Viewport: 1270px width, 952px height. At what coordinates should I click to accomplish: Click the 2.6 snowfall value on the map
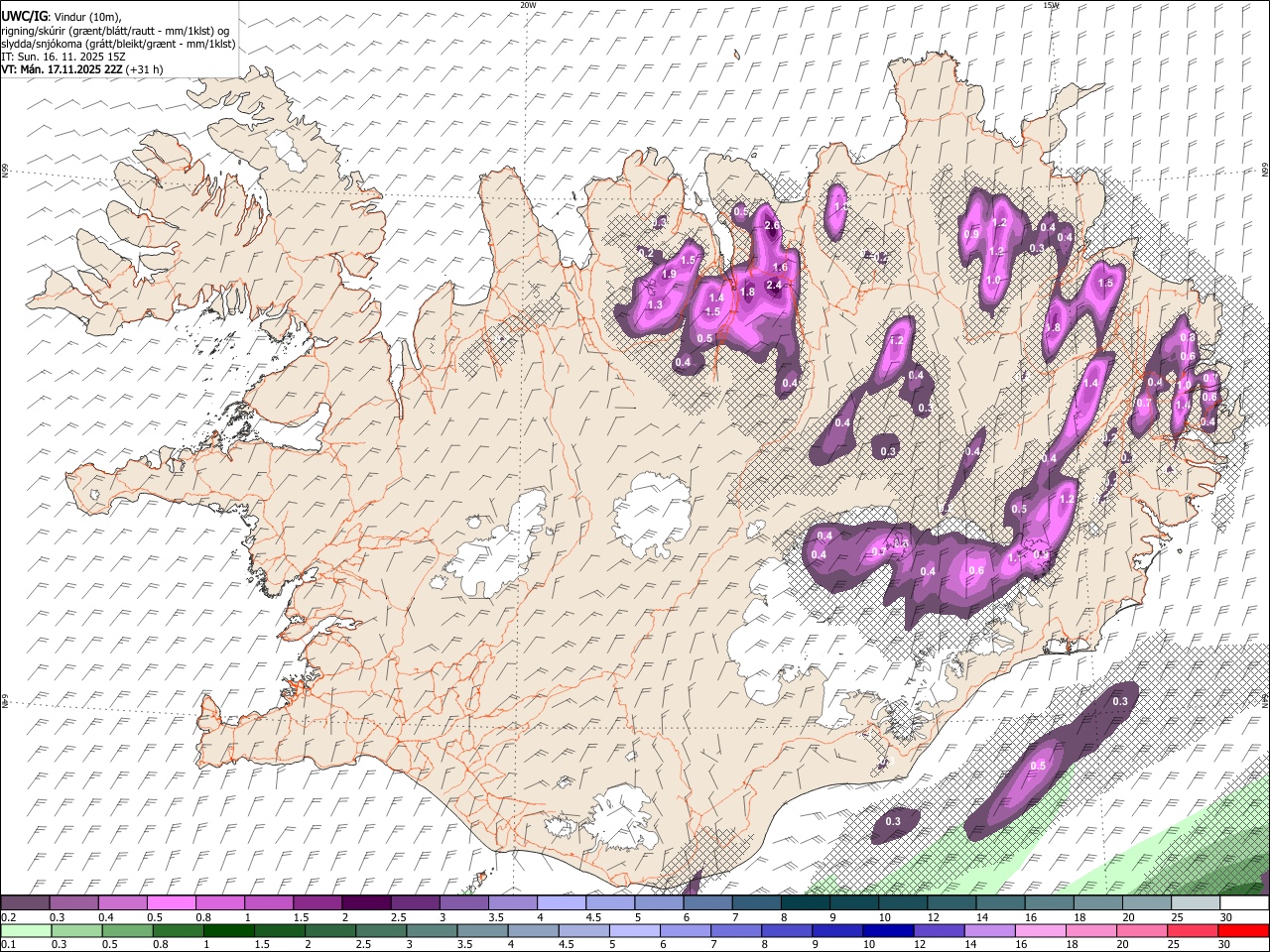tap(773, 226)
